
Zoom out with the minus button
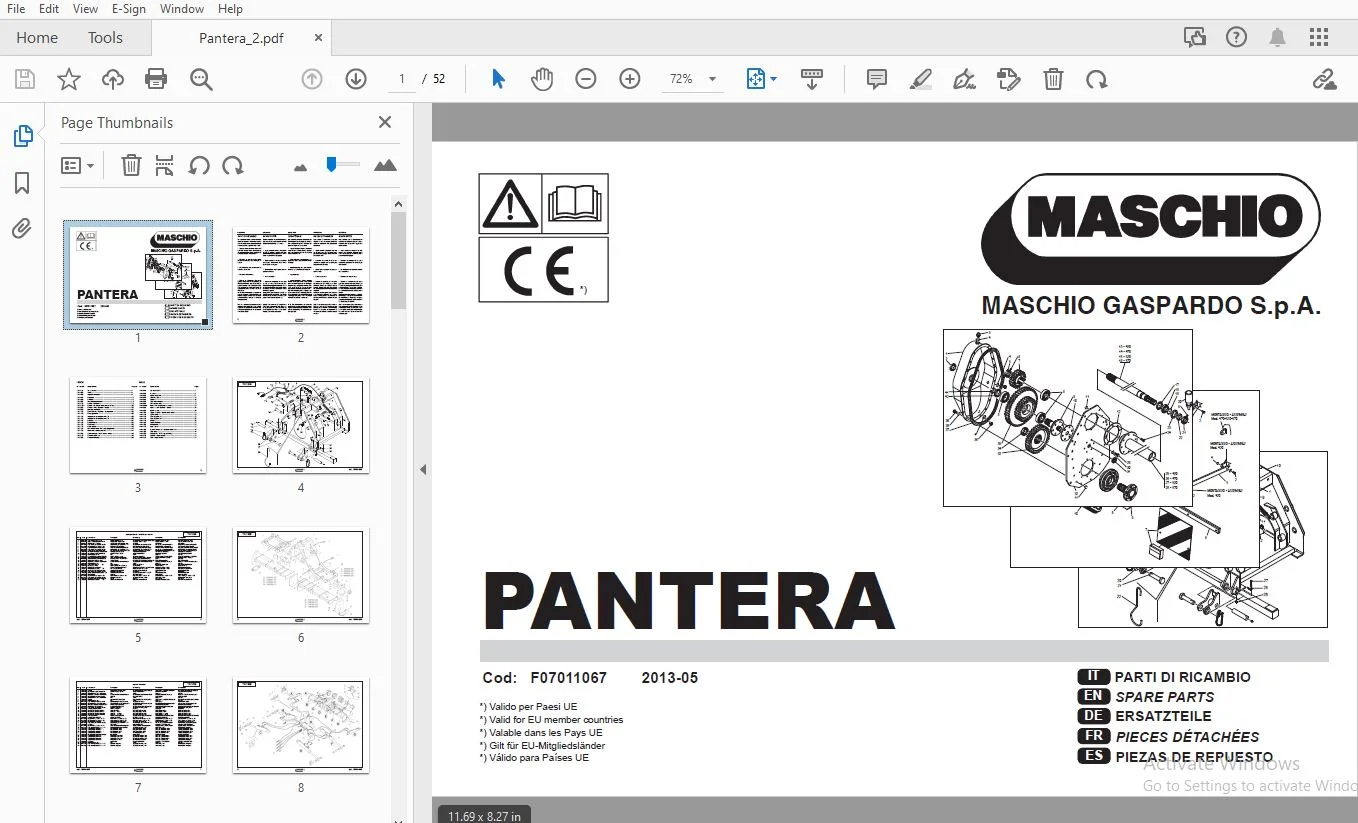point(586,79)
